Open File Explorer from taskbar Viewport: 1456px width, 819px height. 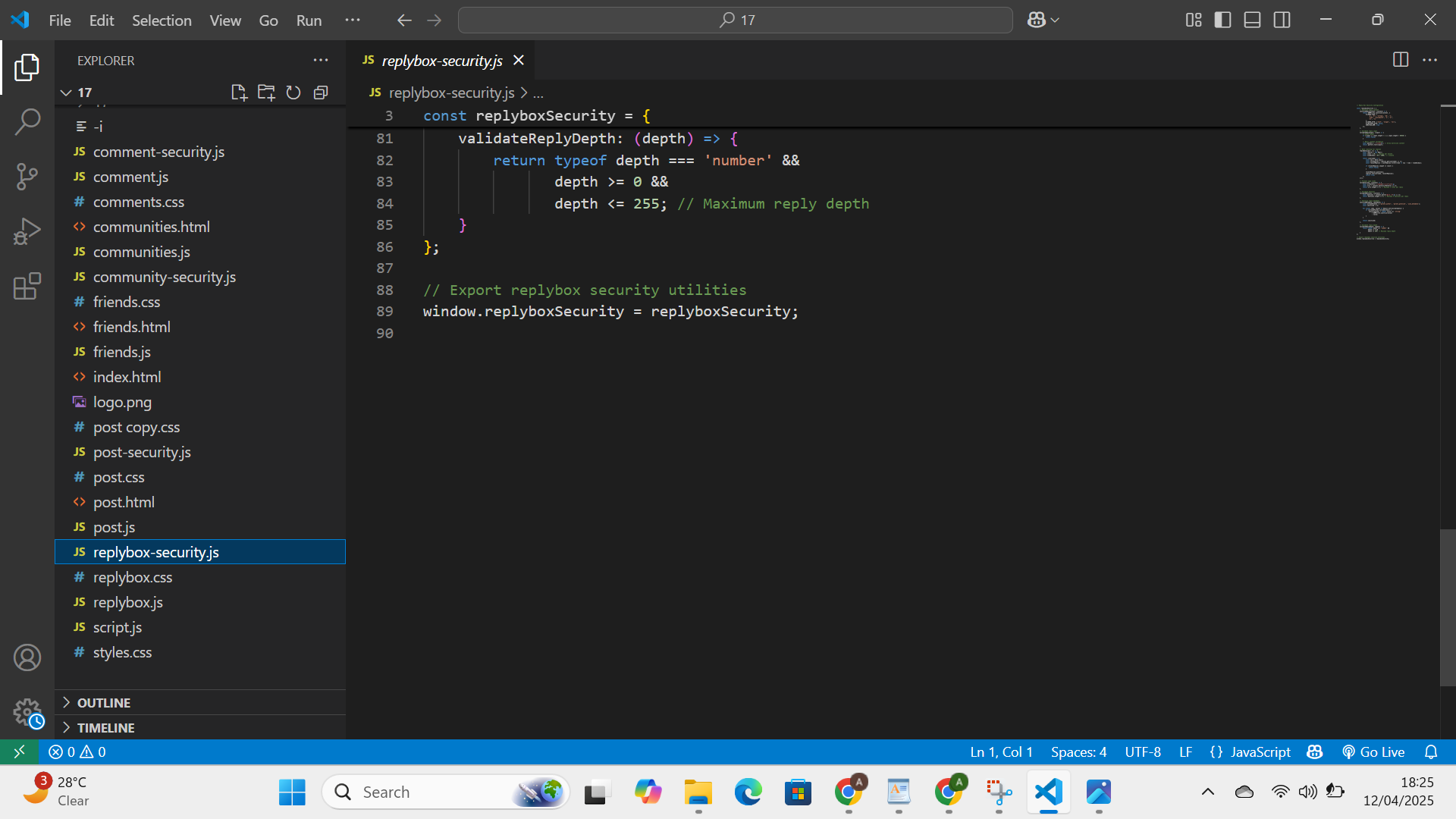coord(698,792)
